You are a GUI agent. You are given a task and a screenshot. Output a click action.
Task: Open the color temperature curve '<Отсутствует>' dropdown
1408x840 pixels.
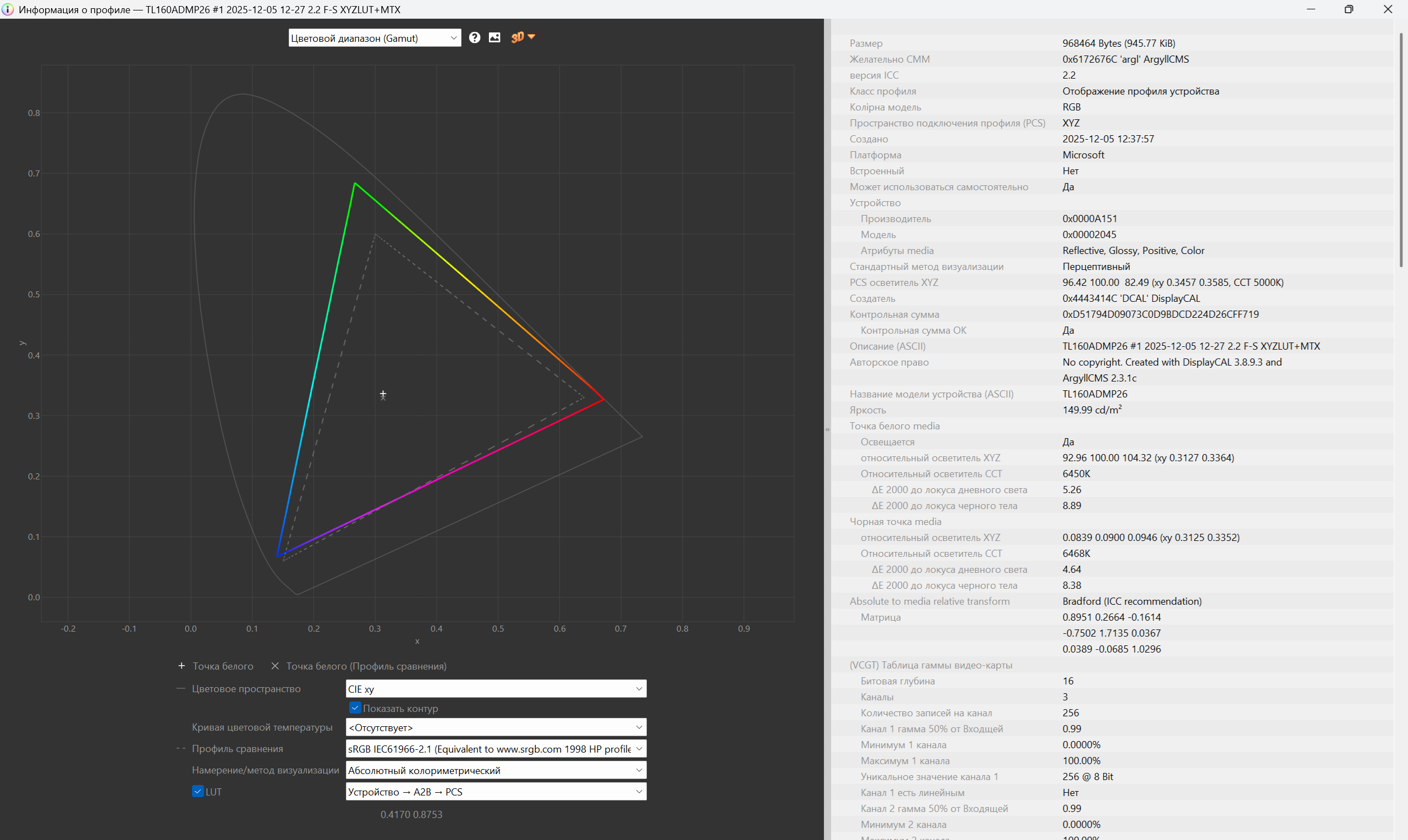496,727
